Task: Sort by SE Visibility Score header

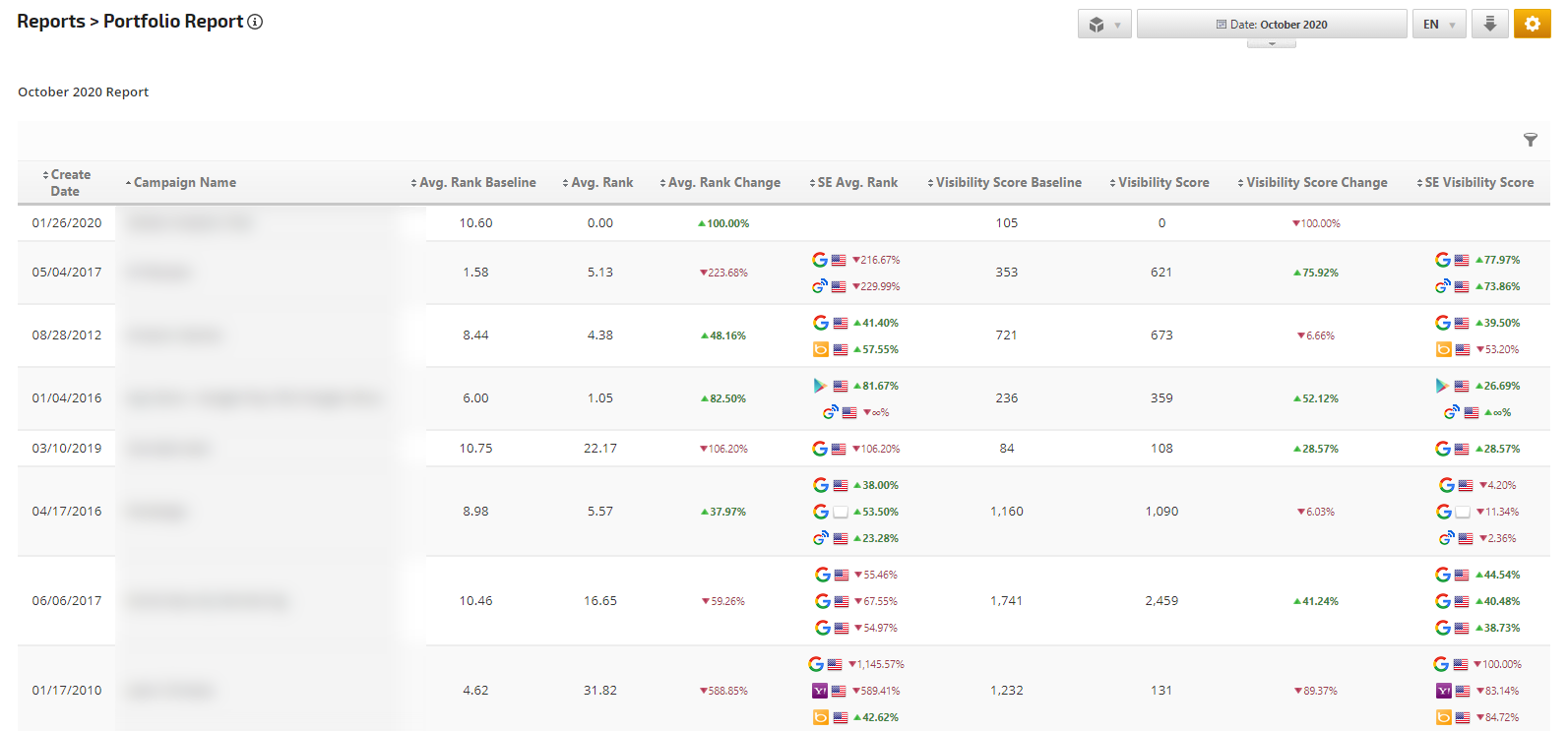Action: coord(1477,183)
